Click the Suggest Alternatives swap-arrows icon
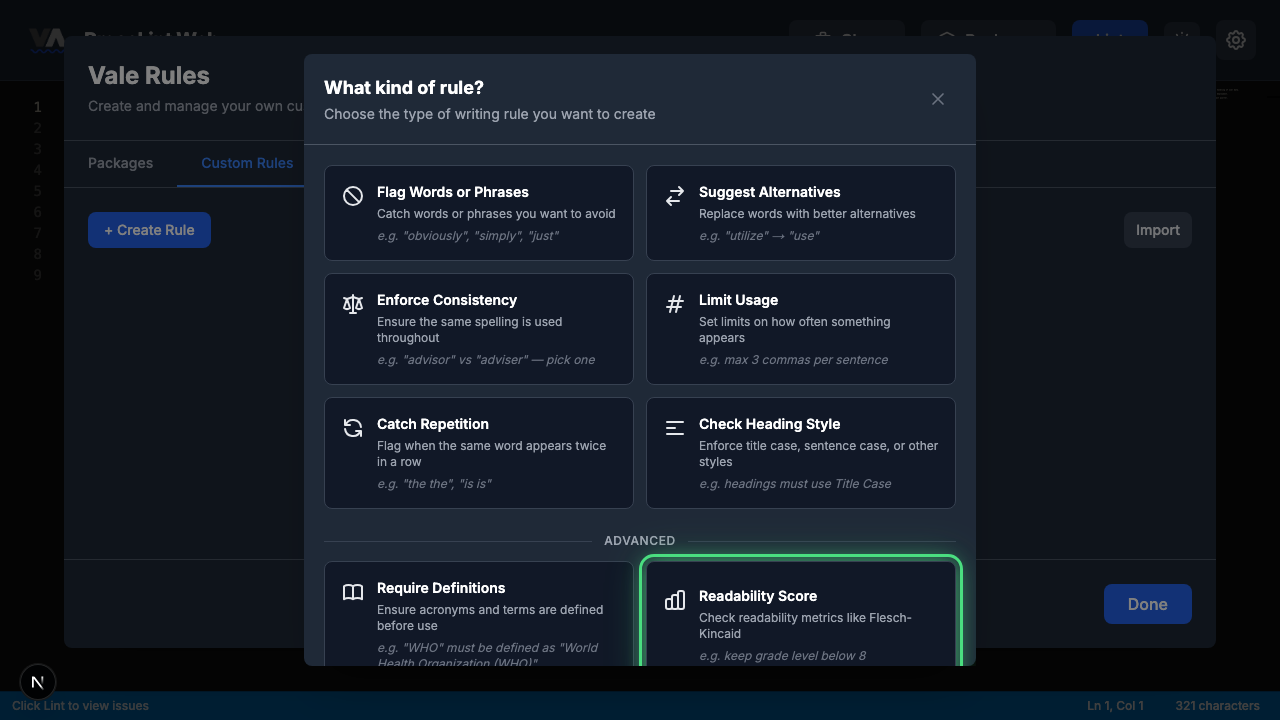 [x=675, y=196]
